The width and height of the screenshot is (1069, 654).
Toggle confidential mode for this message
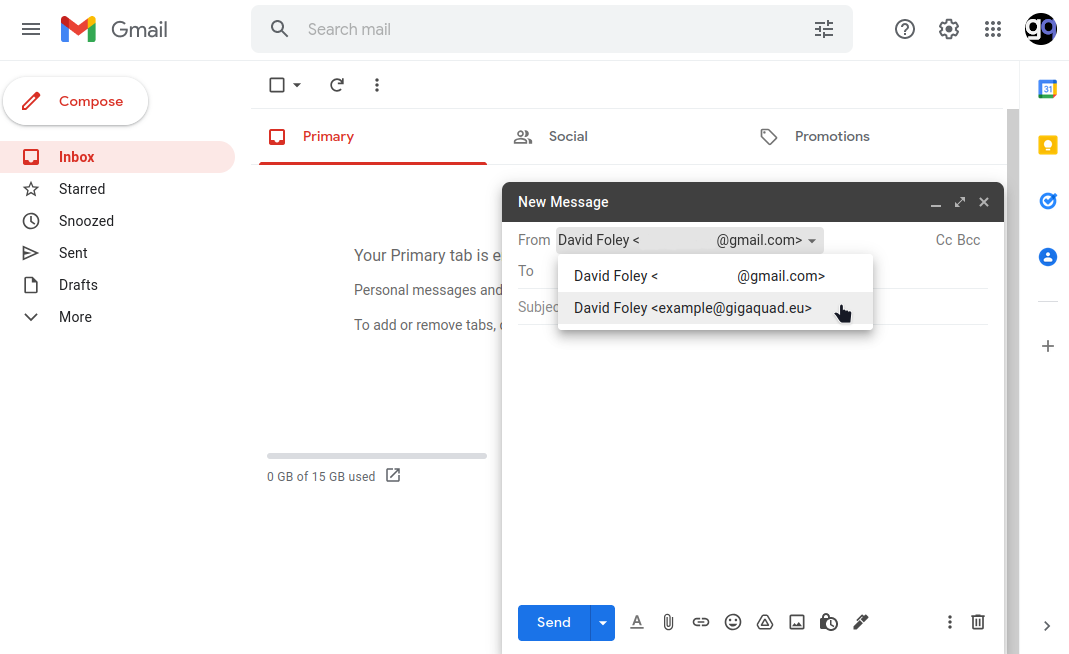[829, 622]
